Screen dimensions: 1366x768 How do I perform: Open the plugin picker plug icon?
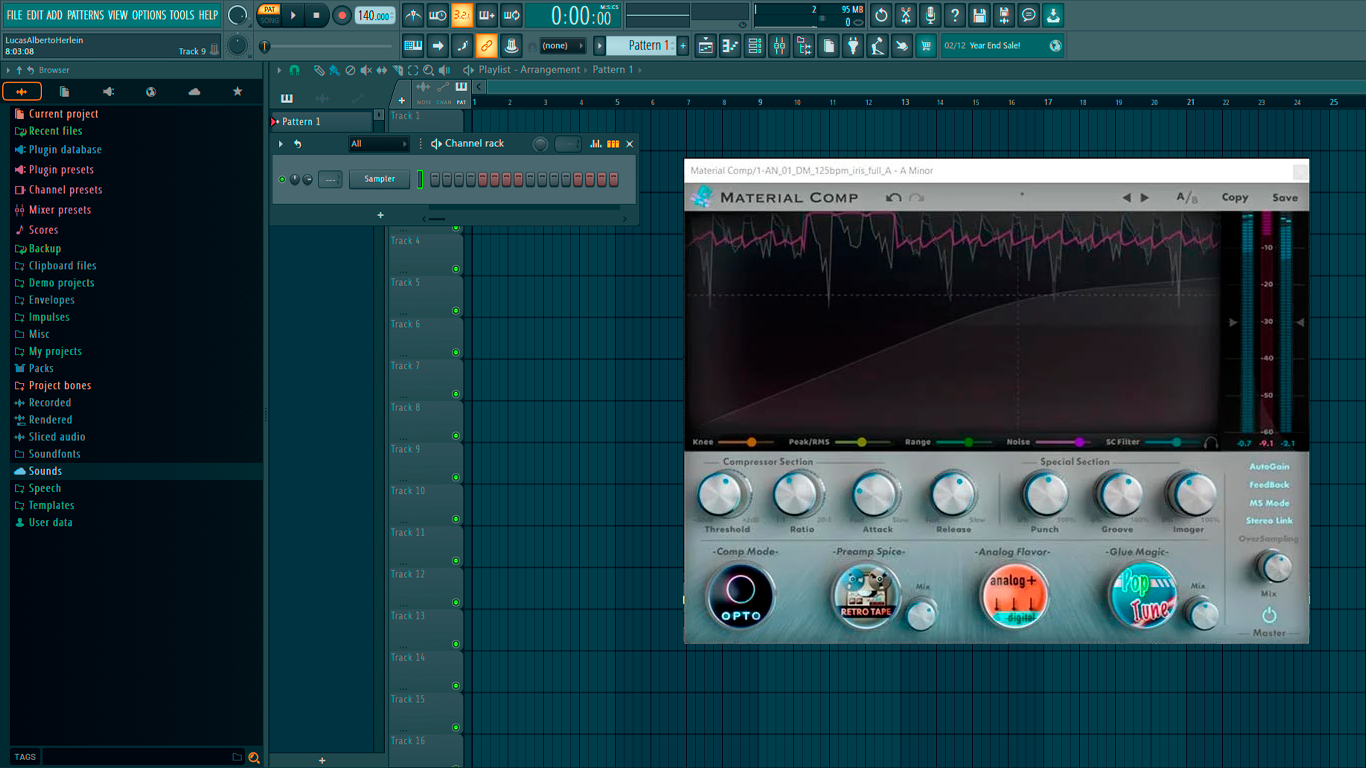coord(853,45)
